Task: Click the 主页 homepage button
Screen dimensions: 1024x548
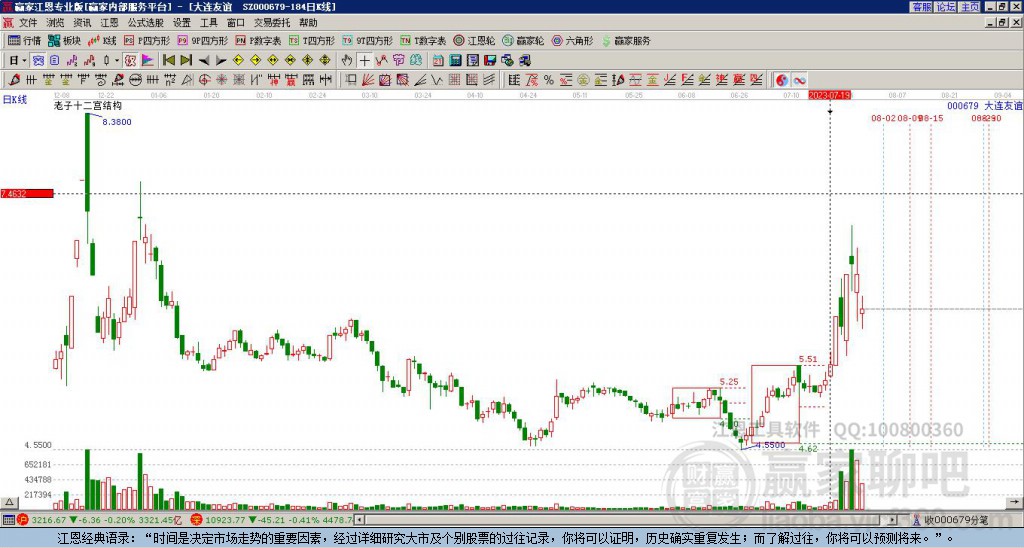Action: point(970,7)
